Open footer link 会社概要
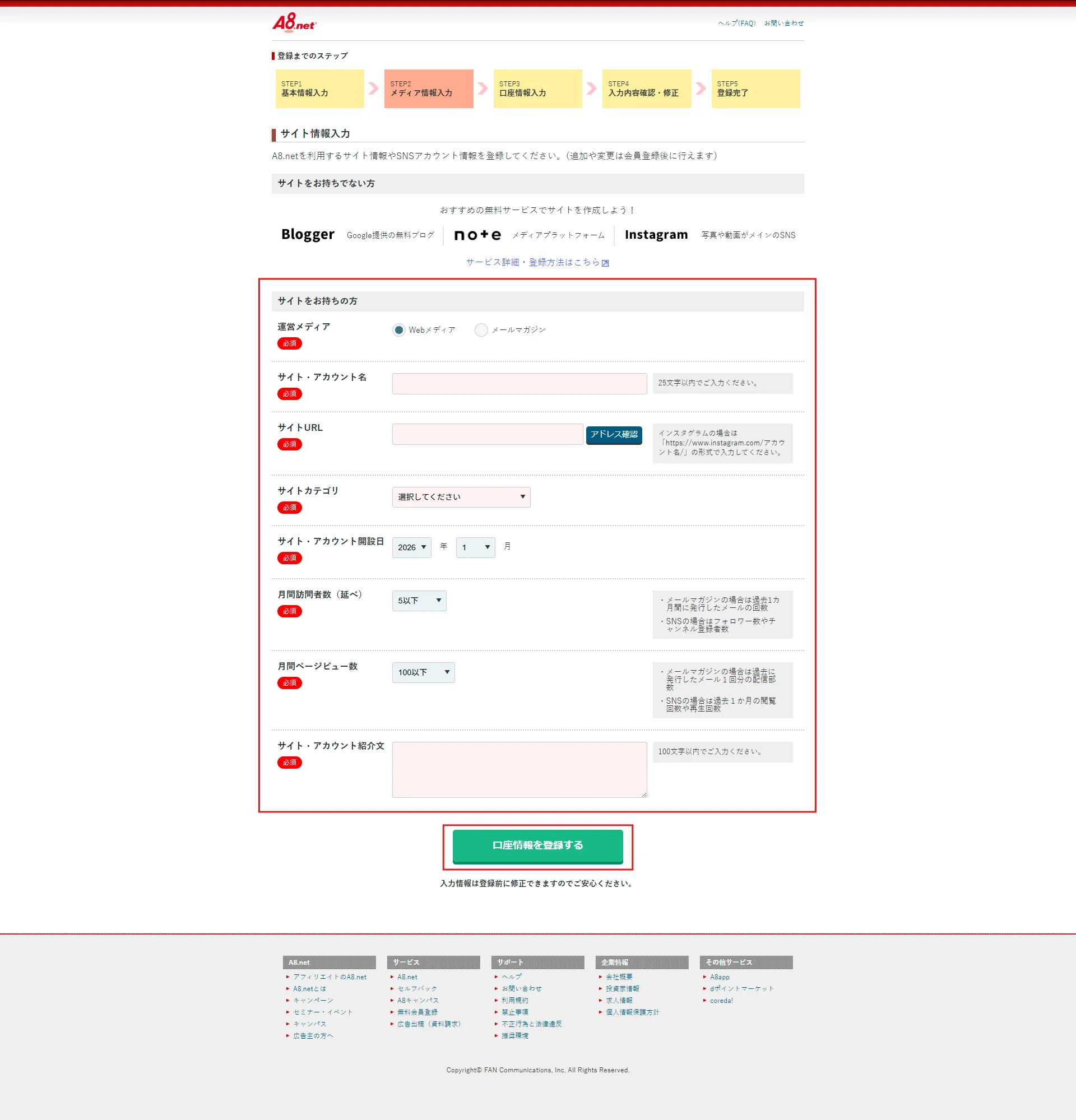Image resolution: width=1076 pixels, height=1120 pixels. [x=619, y=977]
